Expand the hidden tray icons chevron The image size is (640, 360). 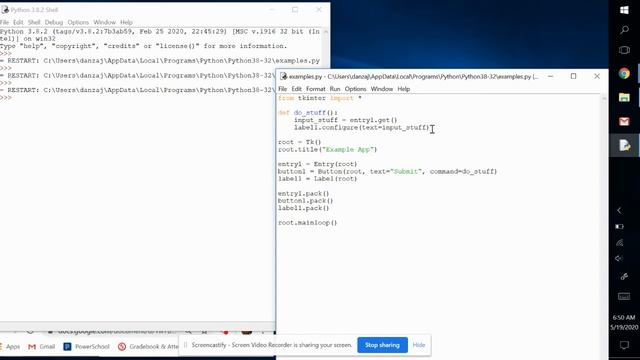(x=619, y=210)
